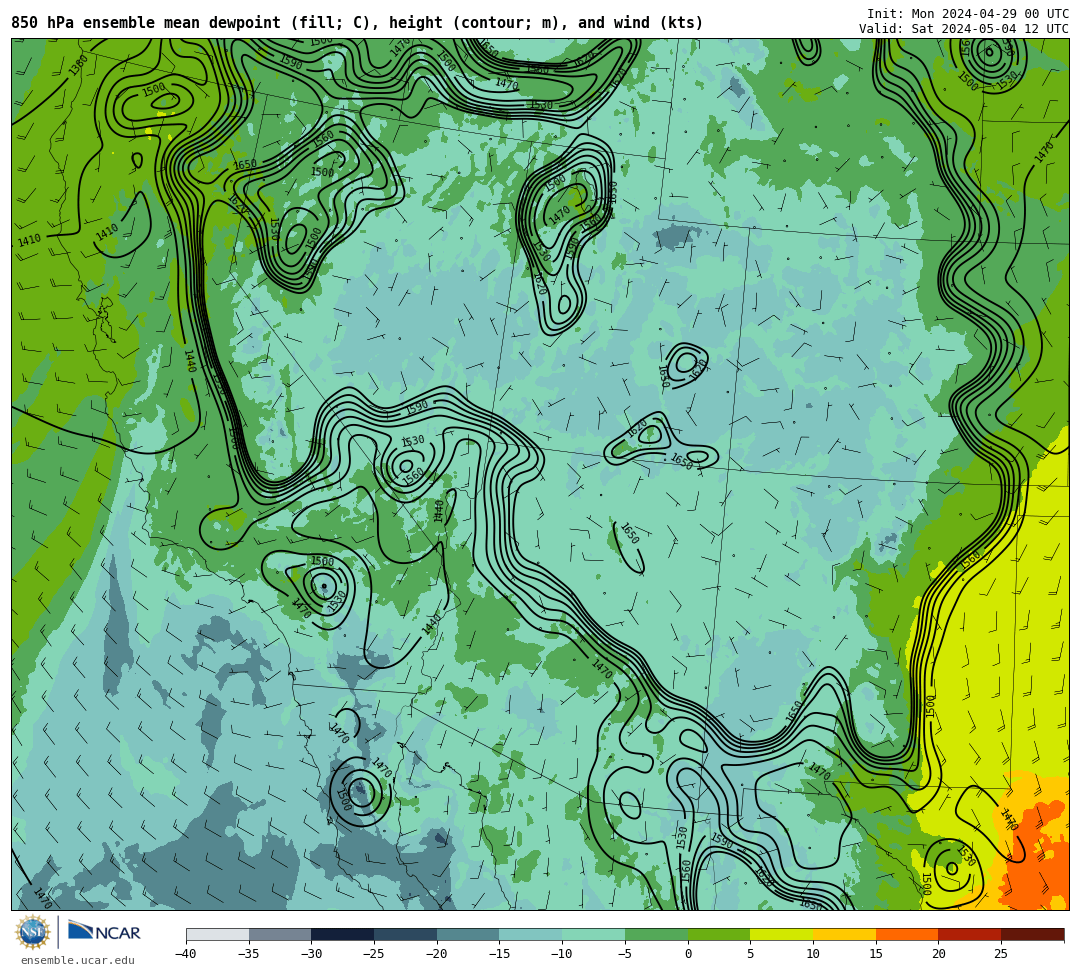Image resolution: width=1080 pixels, height=973 pixels.
Task: Pick the dark brown above-25 colorbar segment
Action: (x=1032, y=934)
